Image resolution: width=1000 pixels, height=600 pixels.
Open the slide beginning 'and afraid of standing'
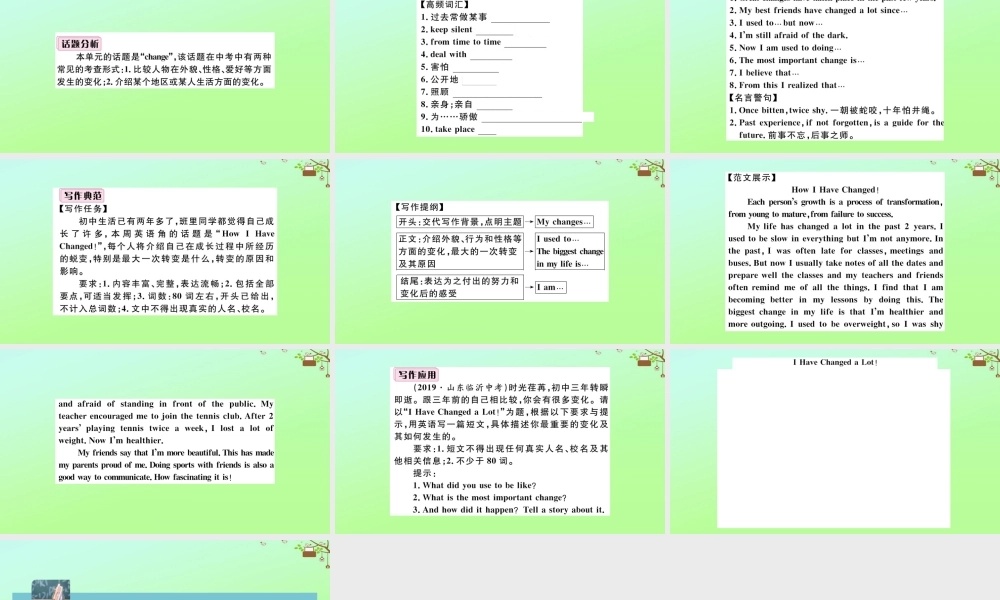coord(165,441)
